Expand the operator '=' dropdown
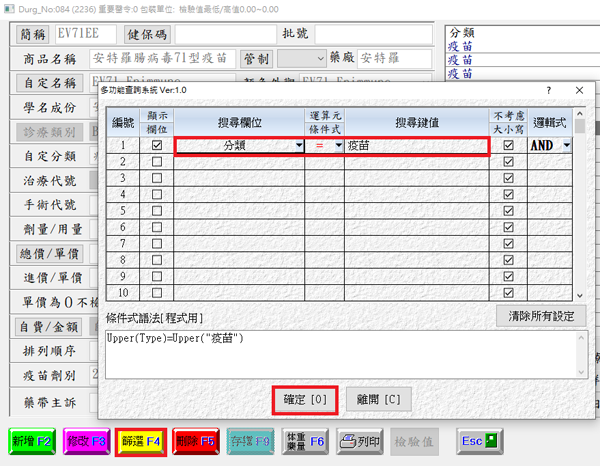Image resolution: width=600 pixels, height=466 pixels. [337, 146]
